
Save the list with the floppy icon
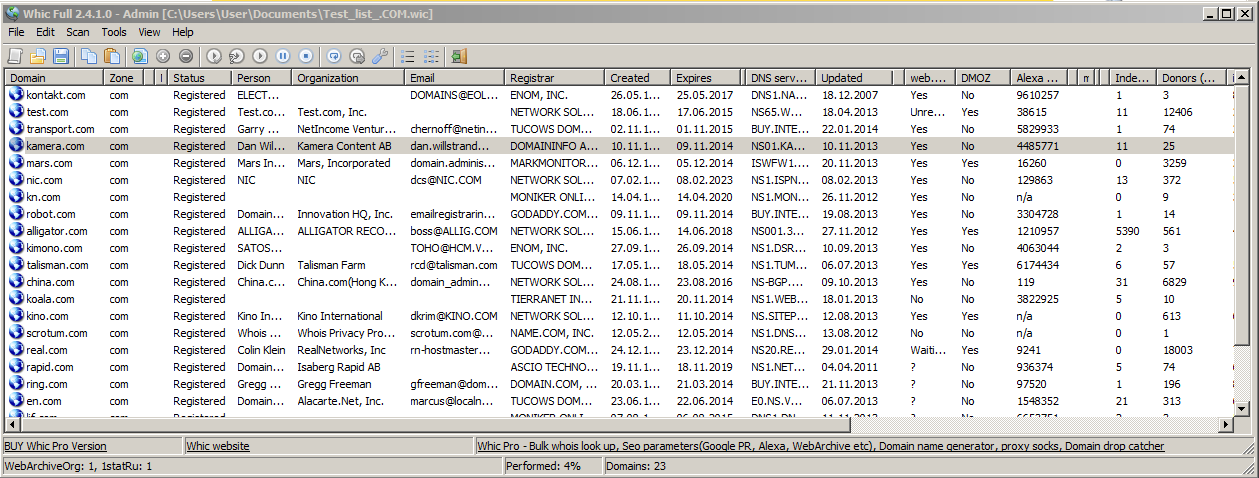coord(61,56)
